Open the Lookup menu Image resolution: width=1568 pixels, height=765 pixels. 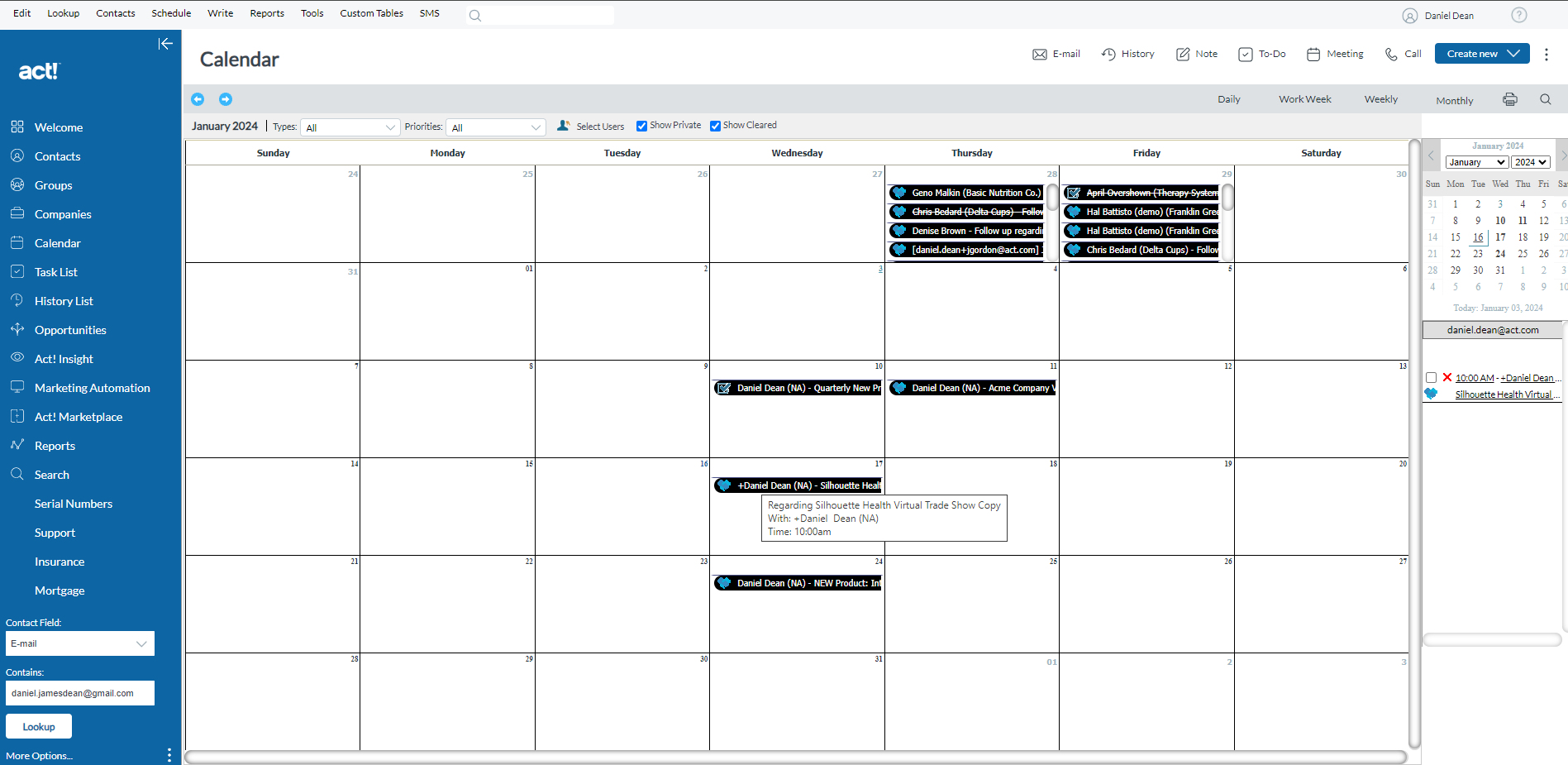[x=64, y=13]
